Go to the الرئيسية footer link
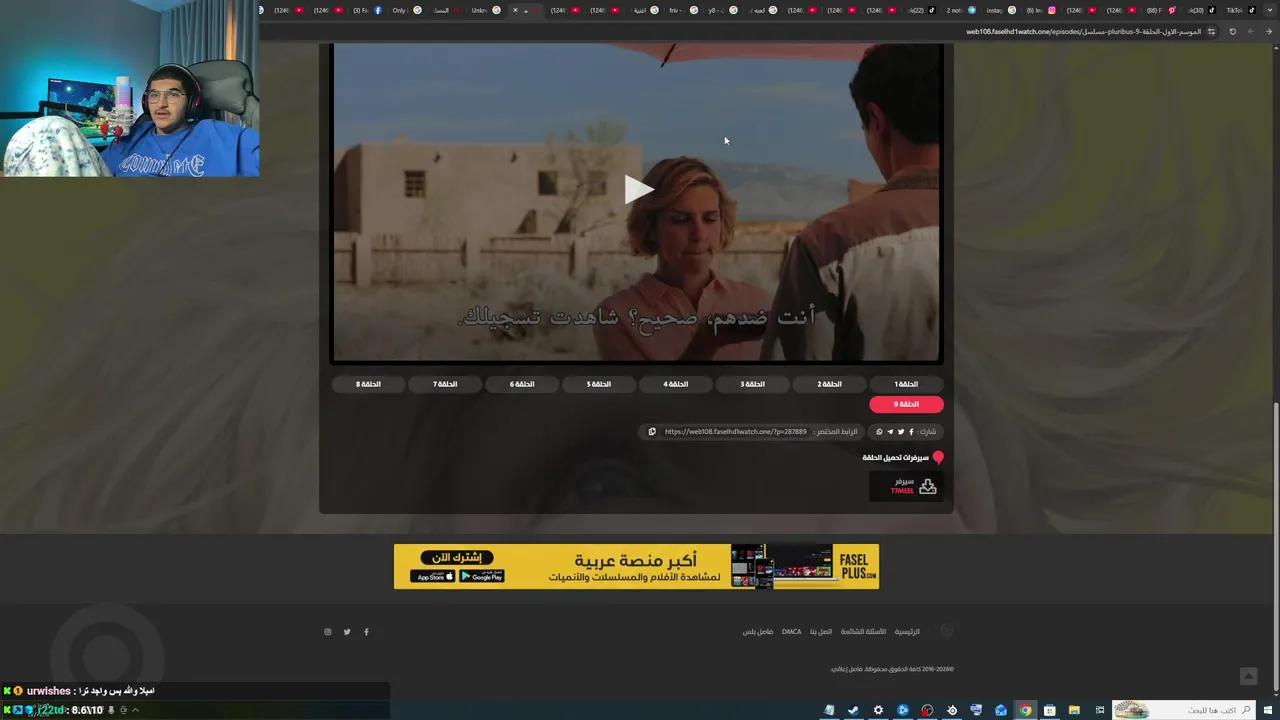Viewport: 1280px width, 720px height. [x=907, y=632]
